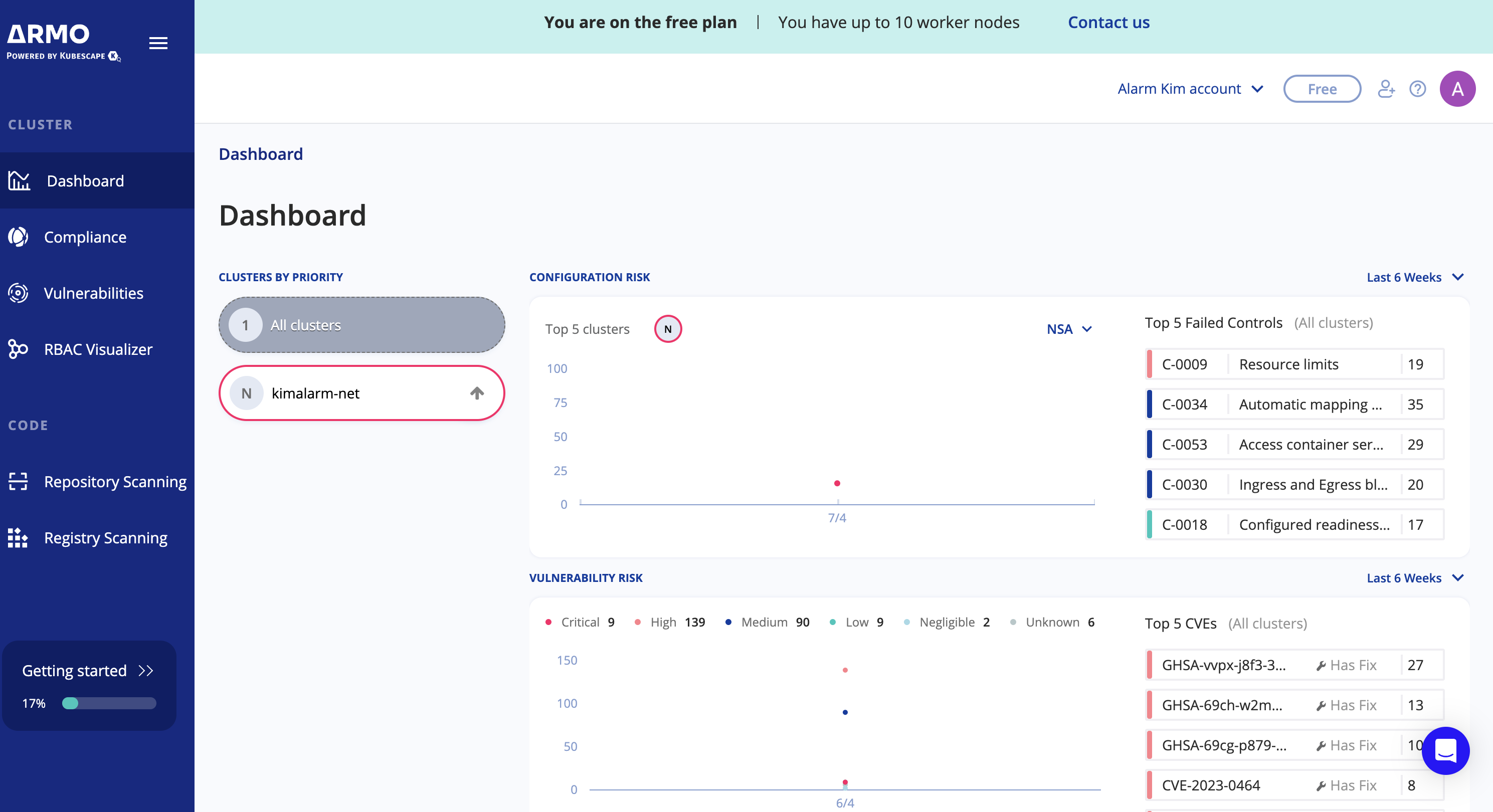This screenshot has height=812, width=1493.
Task: Click the kimalarm-net up arrow icon
Action: pos(476,393)
